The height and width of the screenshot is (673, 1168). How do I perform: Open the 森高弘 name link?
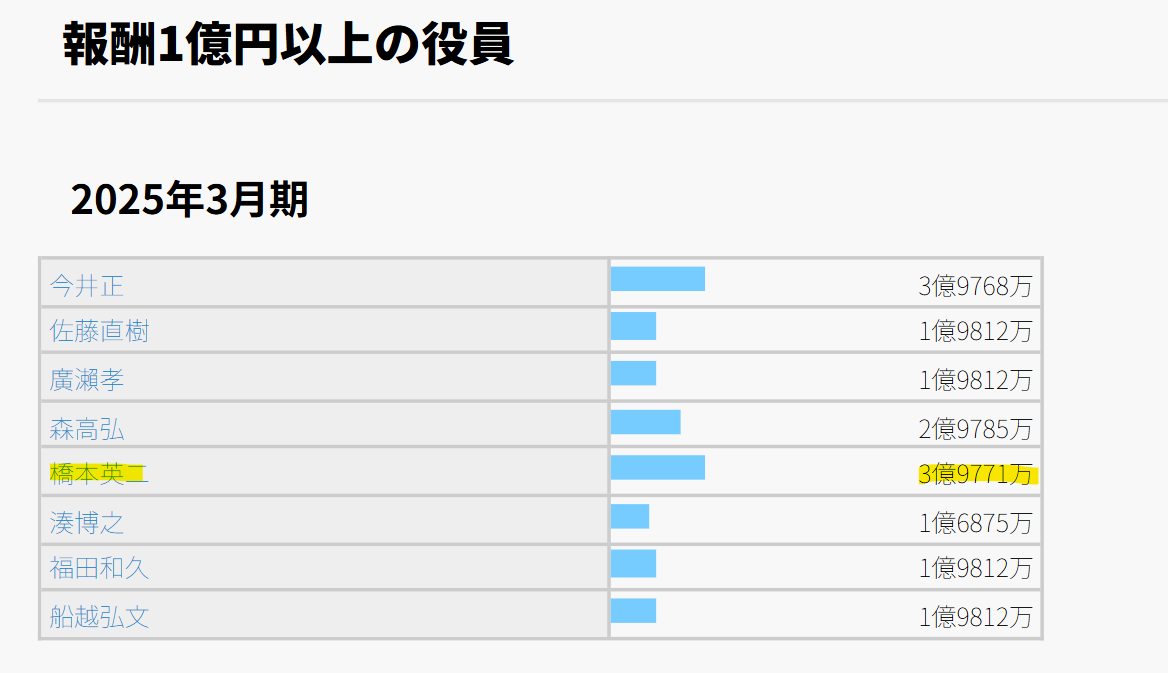pyautogui.click(x=86, y=429)
